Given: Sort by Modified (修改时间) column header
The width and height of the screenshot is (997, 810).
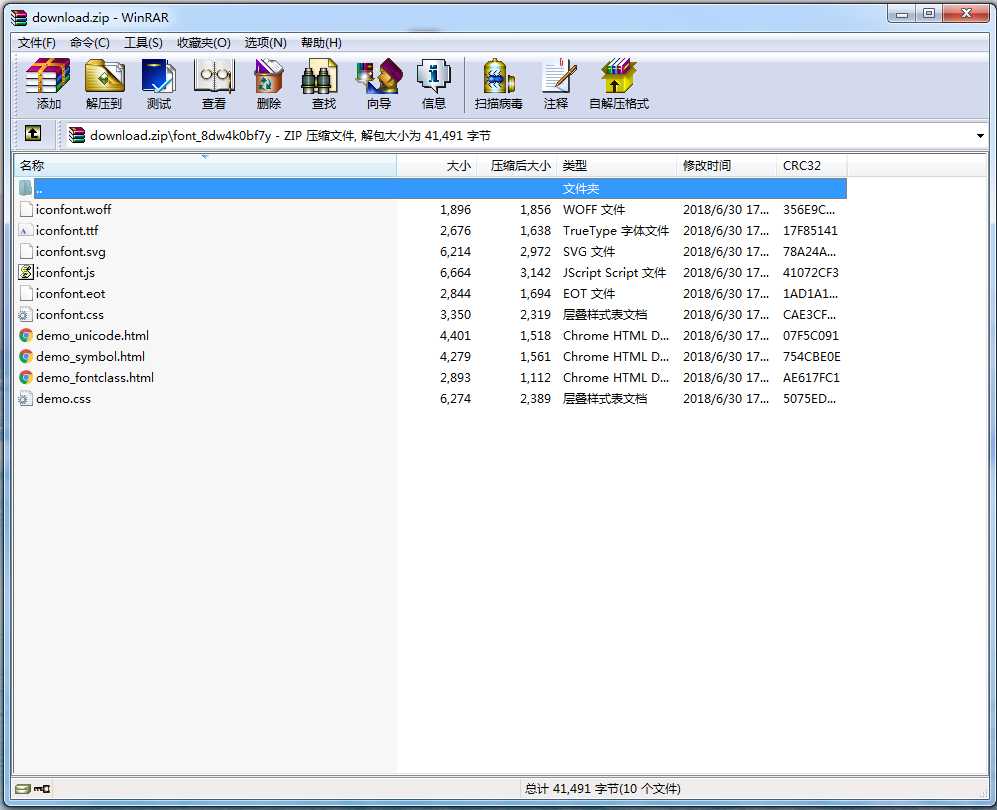Looking at the screenshot, I should pos(726,165).
